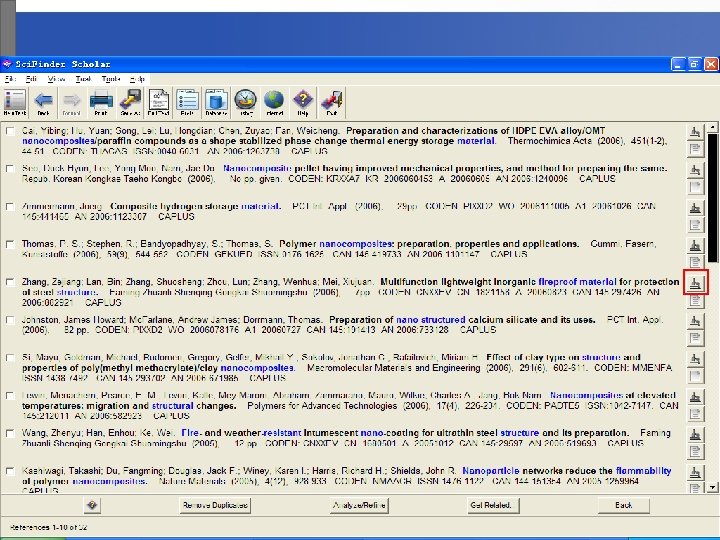Go Back using the blue arrow toolbar icon
The image size is (720, 540).
43,102
